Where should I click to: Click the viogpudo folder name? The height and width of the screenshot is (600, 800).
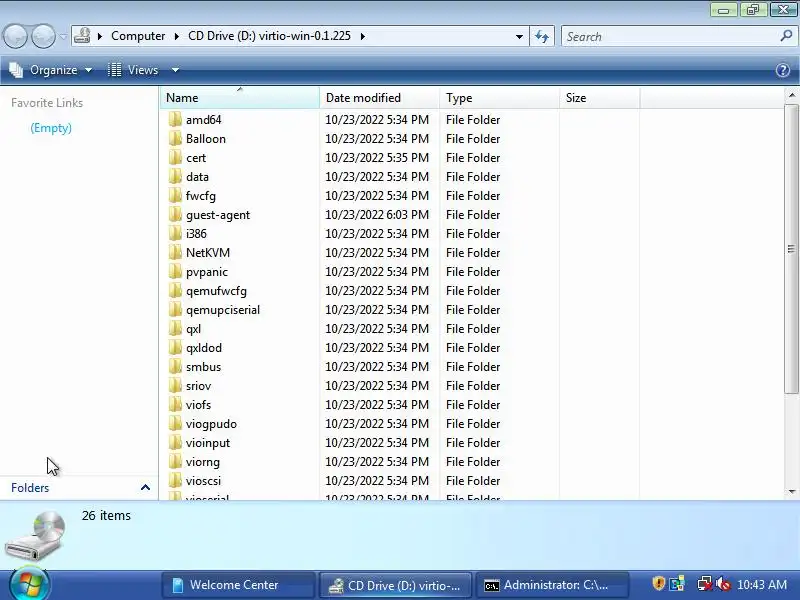[x=211, y=424]
